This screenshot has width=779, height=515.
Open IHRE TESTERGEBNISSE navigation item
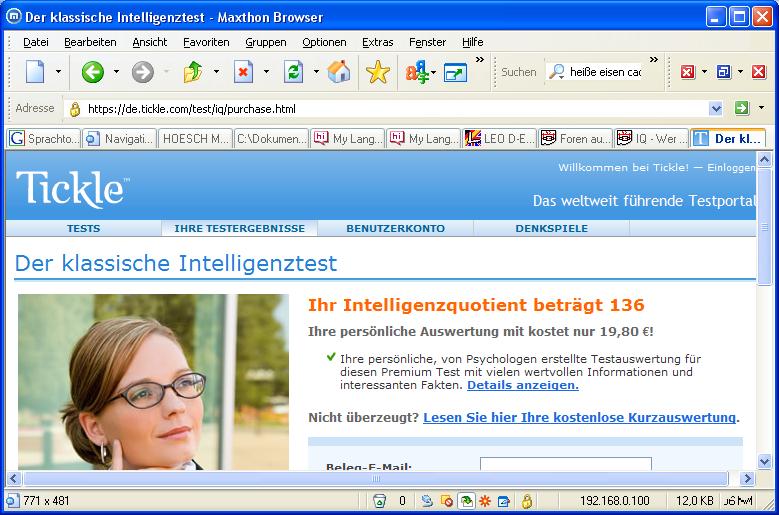tap(239, 228)
